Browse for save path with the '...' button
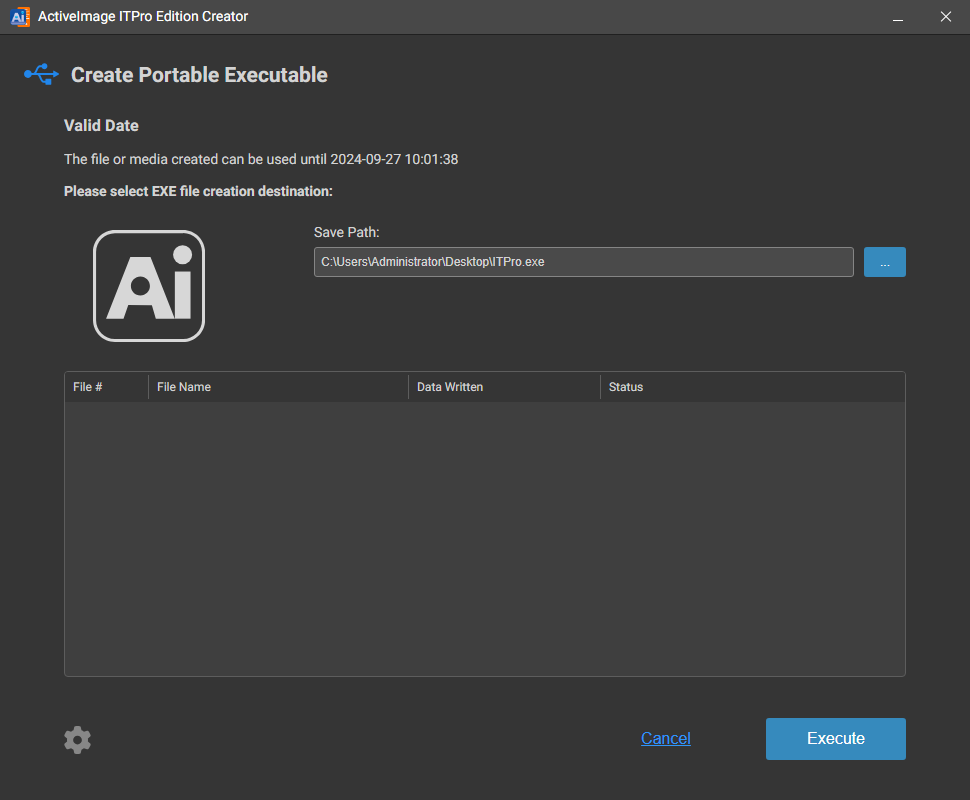970x800 pixels. (x=884, y=262)
